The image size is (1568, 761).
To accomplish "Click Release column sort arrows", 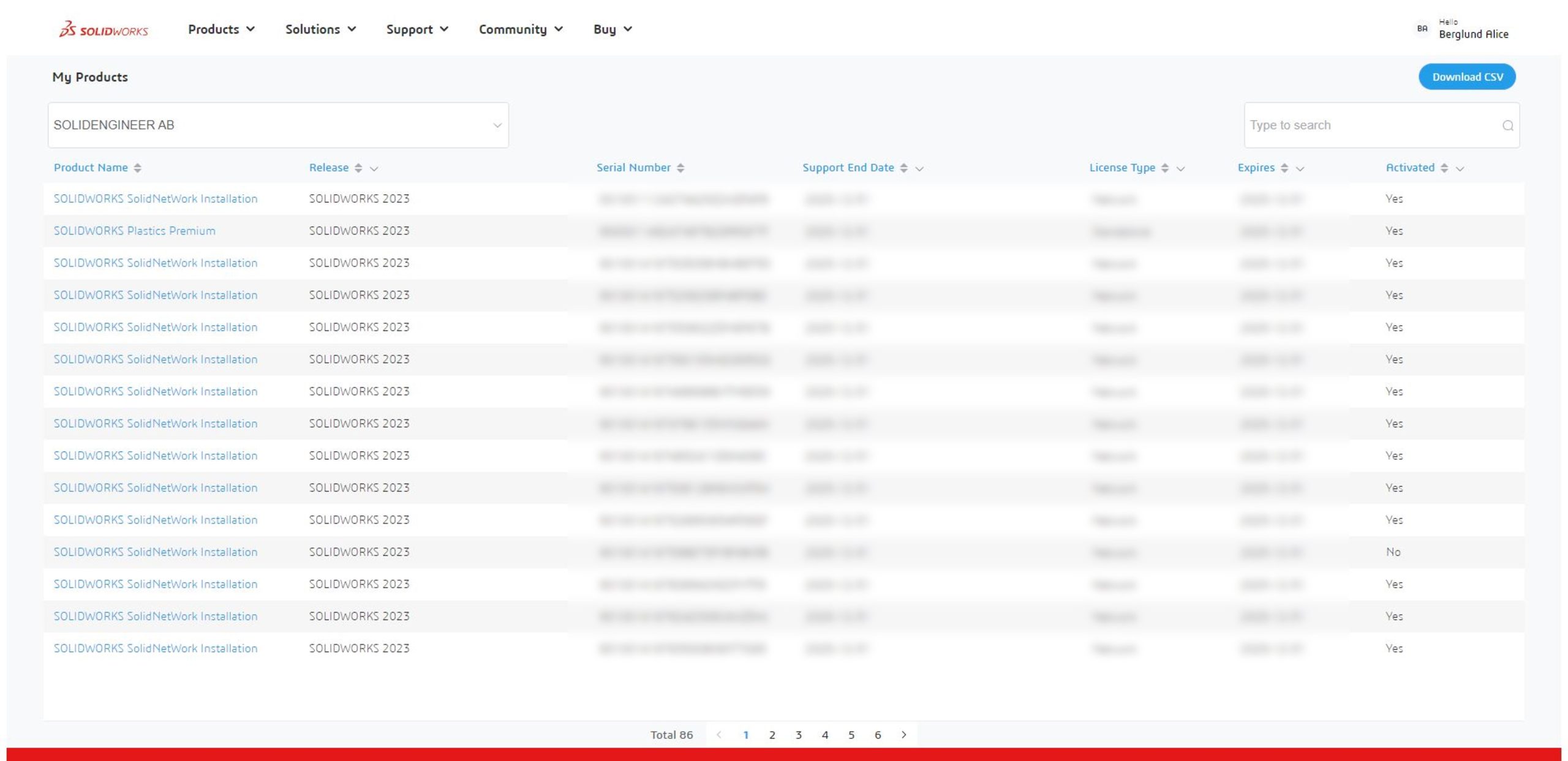I will pyautogui.click(x=358, y=168).
